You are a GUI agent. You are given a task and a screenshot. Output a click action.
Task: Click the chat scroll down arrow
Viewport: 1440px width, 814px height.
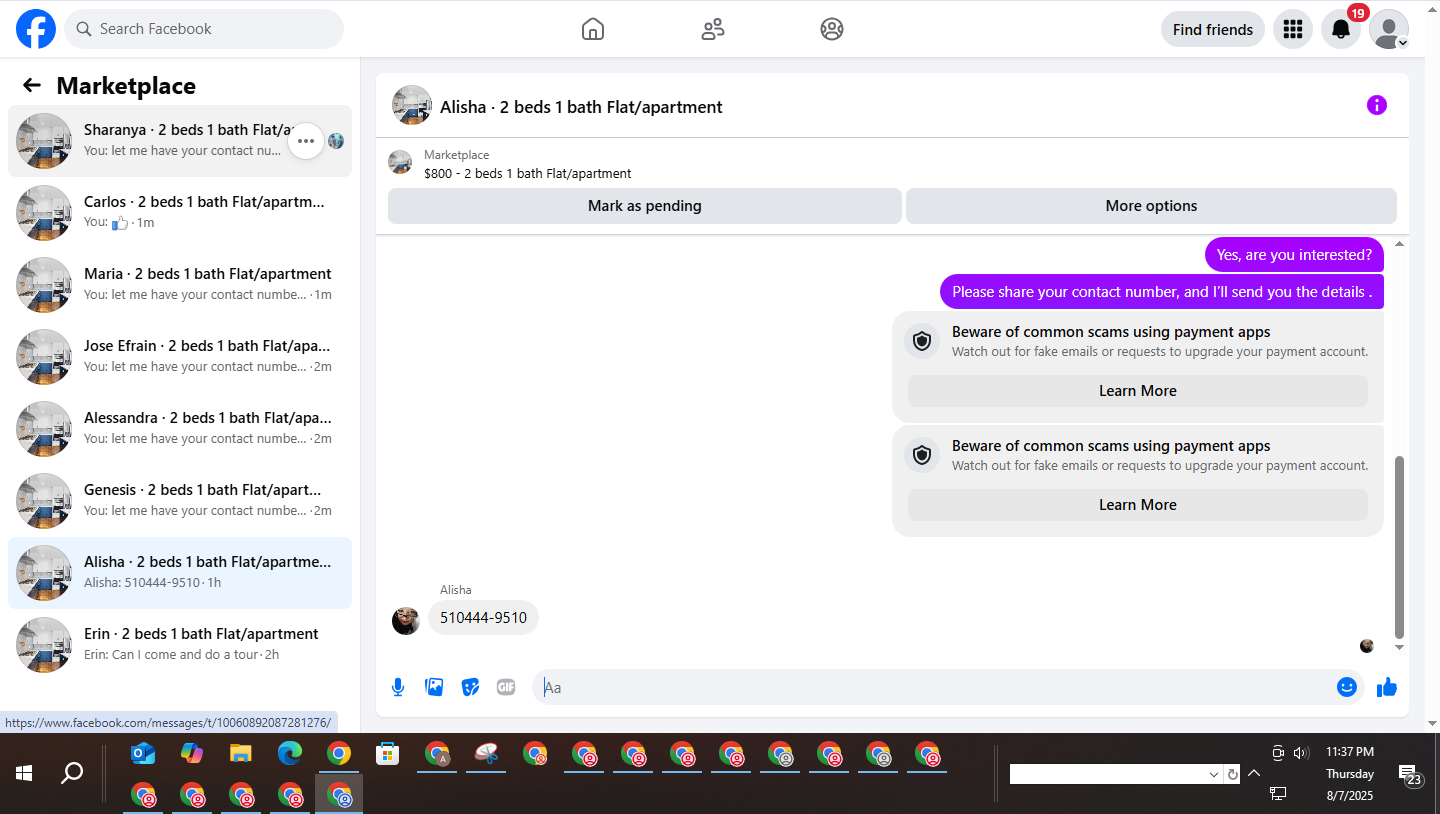click(1399, 648)
